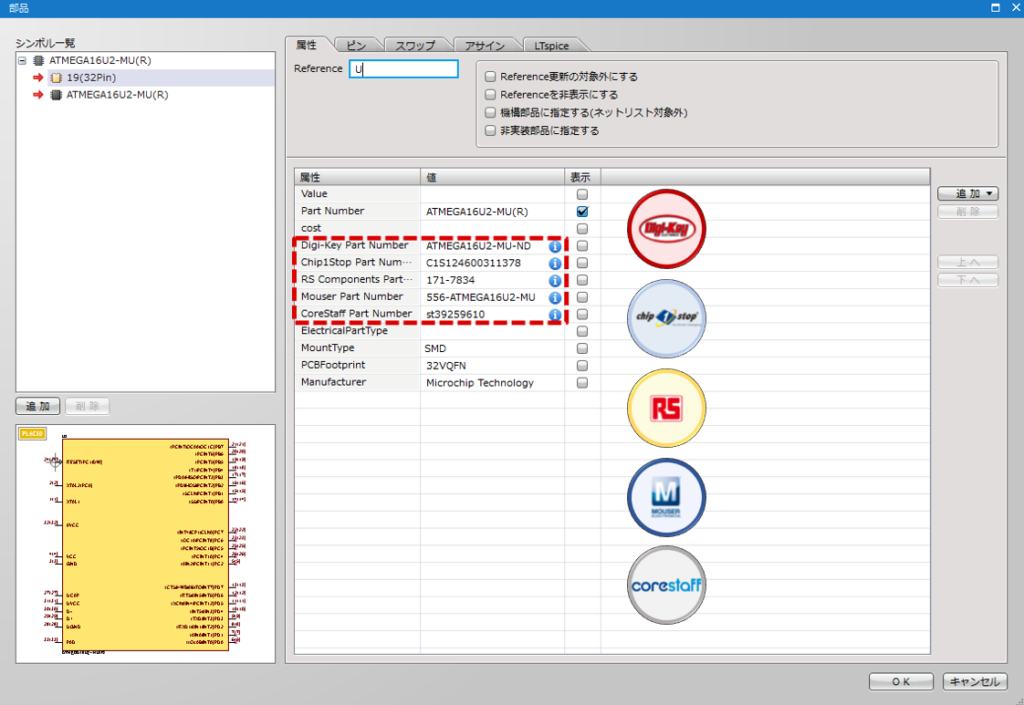Open the 追加 dropdown beside attribute table

coord(968,194)
